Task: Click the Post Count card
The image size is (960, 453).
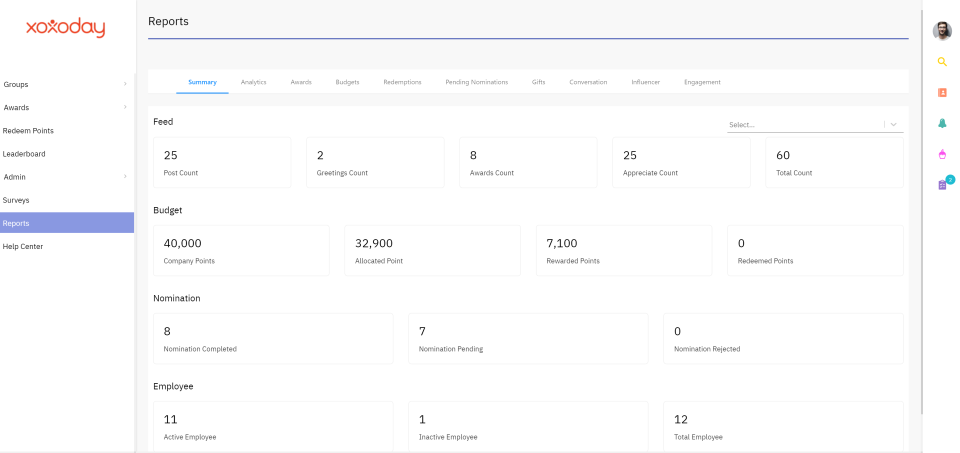Action: [x=222, y=162]
